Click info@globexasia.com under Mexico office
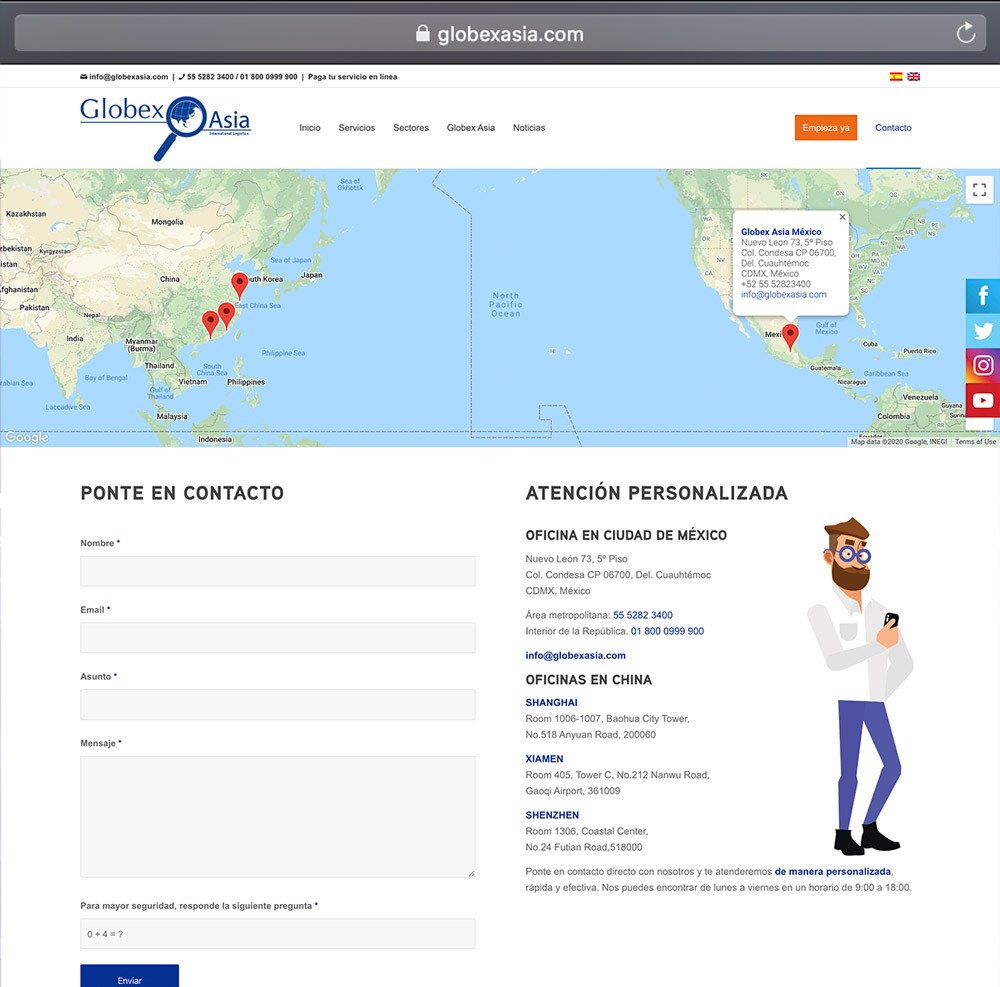 click(x=575, y=655)
